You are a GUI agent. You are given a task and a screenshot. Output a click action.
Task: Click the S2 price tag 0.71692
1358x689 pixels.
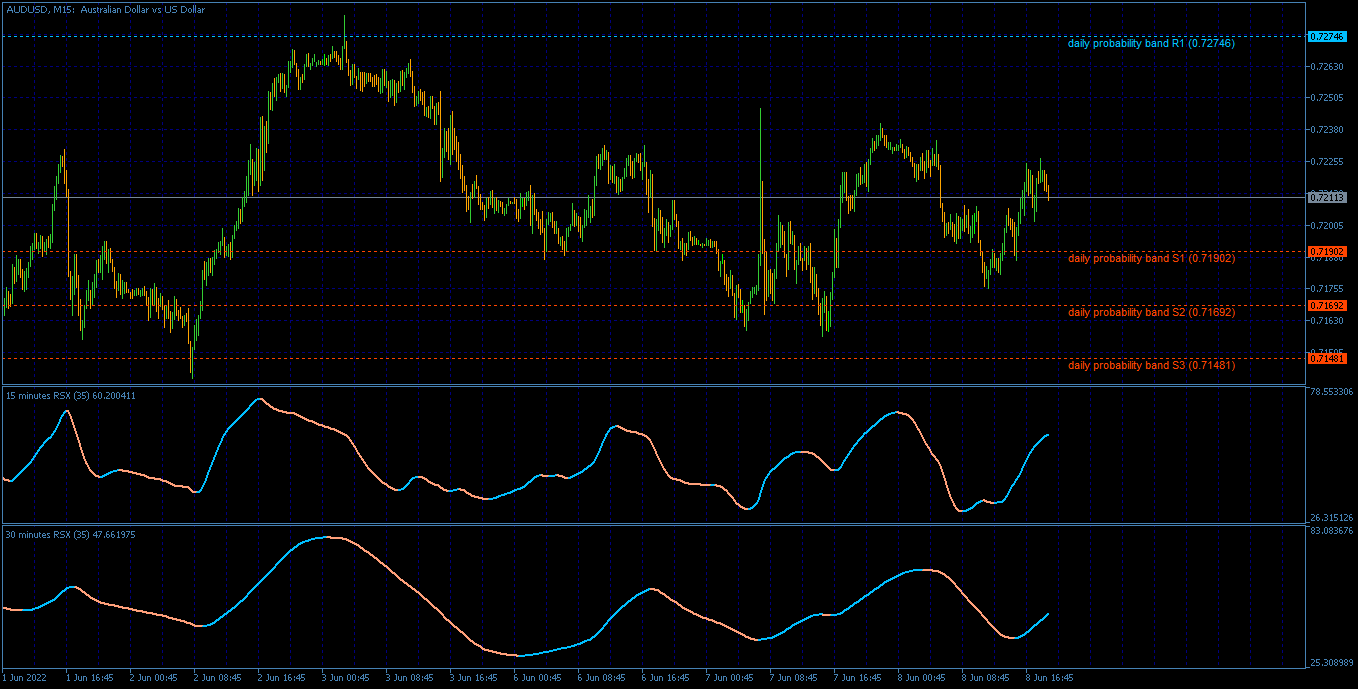tap(1327, 305)
